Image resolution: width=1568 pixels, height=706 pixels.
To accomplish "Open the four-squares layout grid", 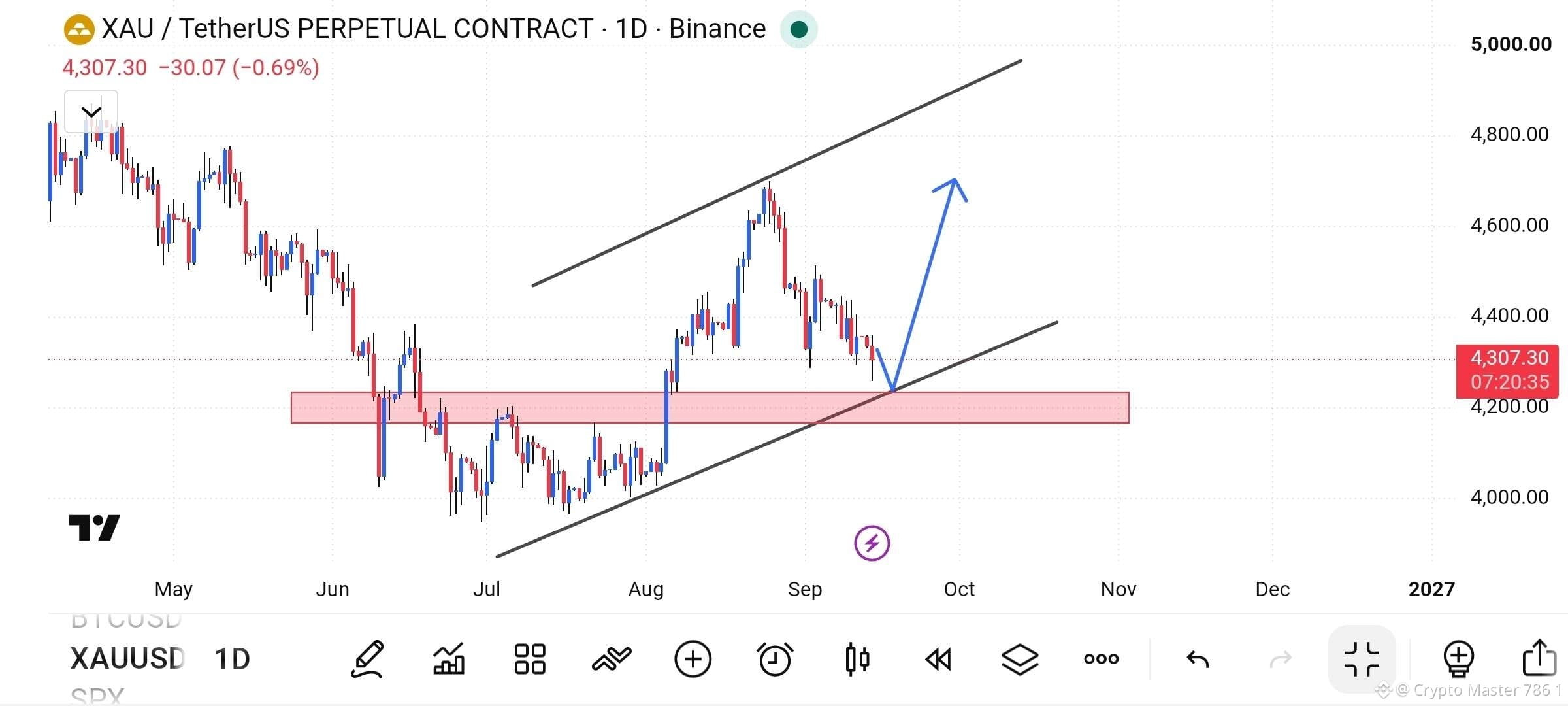I will [530, 659].
